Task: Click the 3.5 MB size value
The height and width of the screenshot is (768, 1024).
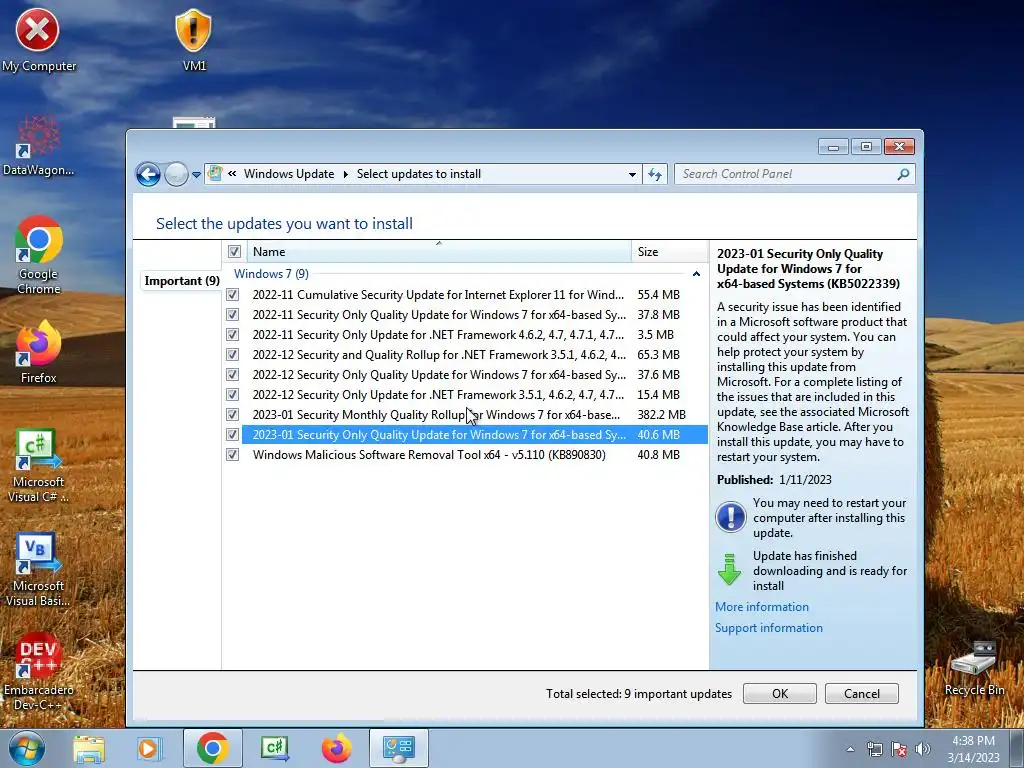Action: tap(656, 335)
